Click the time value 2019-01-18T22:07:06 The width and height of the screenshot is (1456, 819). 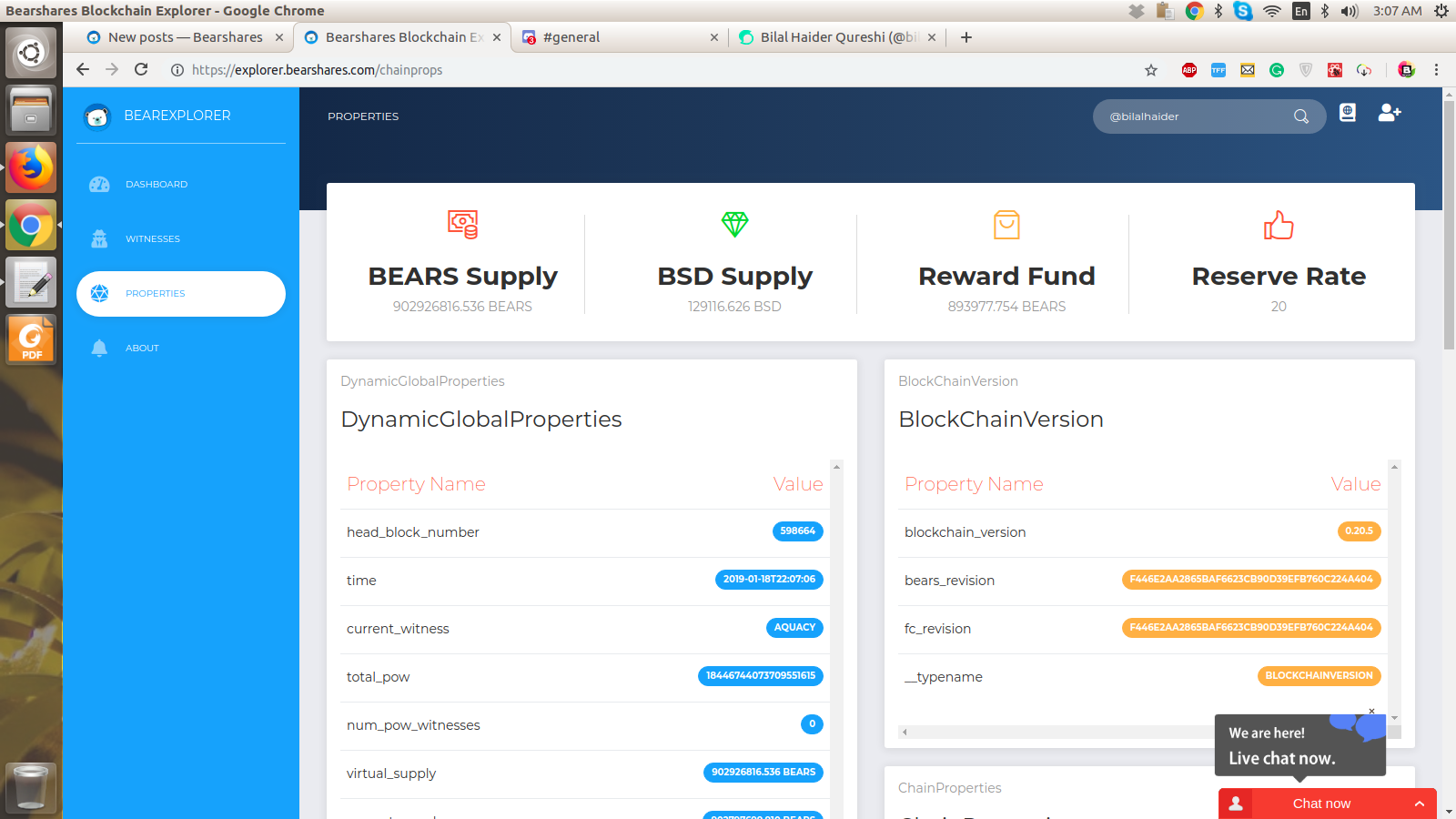769,580
